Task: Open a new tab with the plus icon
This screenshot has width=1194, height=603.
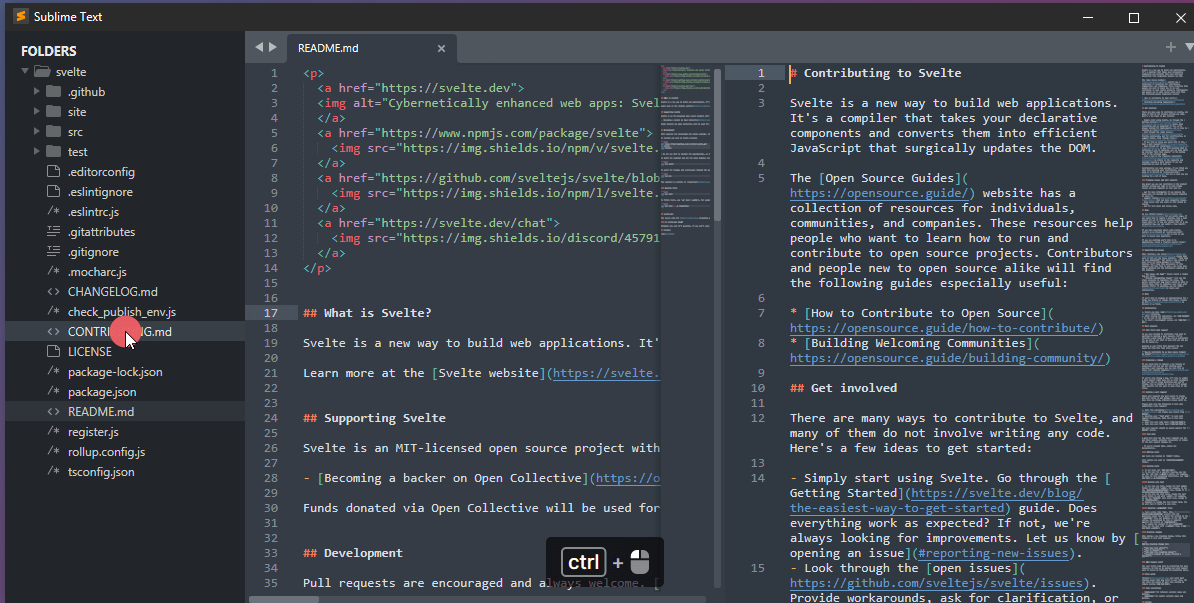Action: point(1169,47)
